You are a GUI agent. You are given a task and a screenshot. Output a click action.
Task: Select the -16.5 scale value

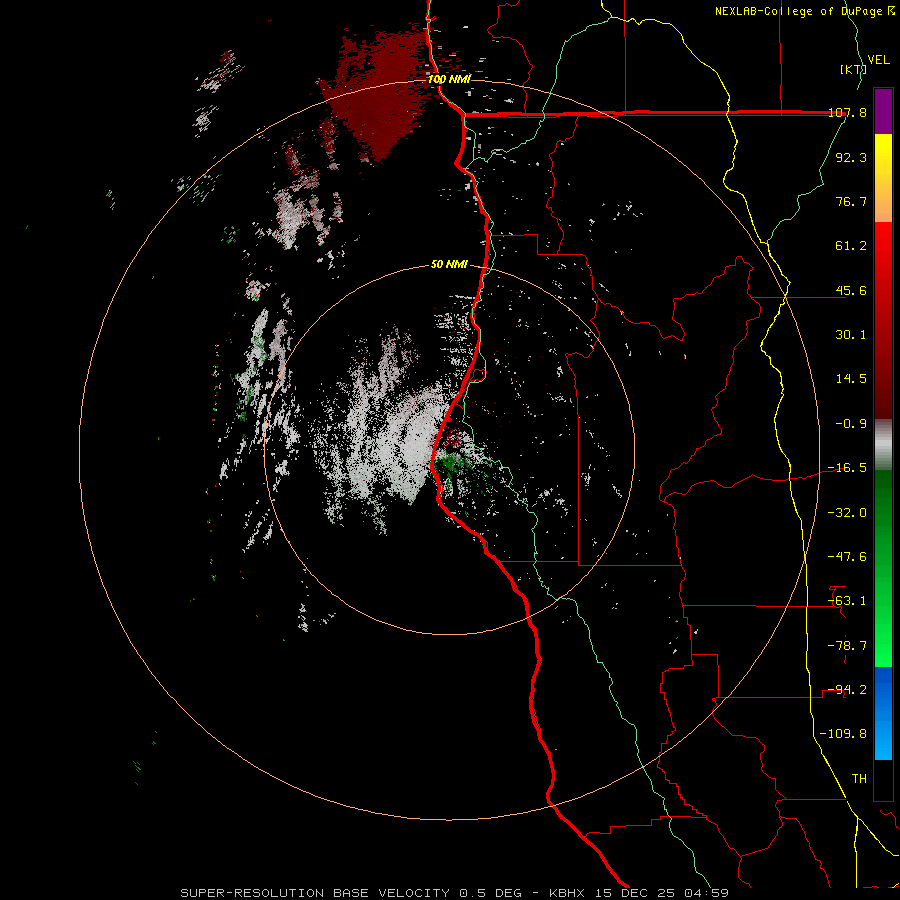pyautogui.click(x=847, y=468)
